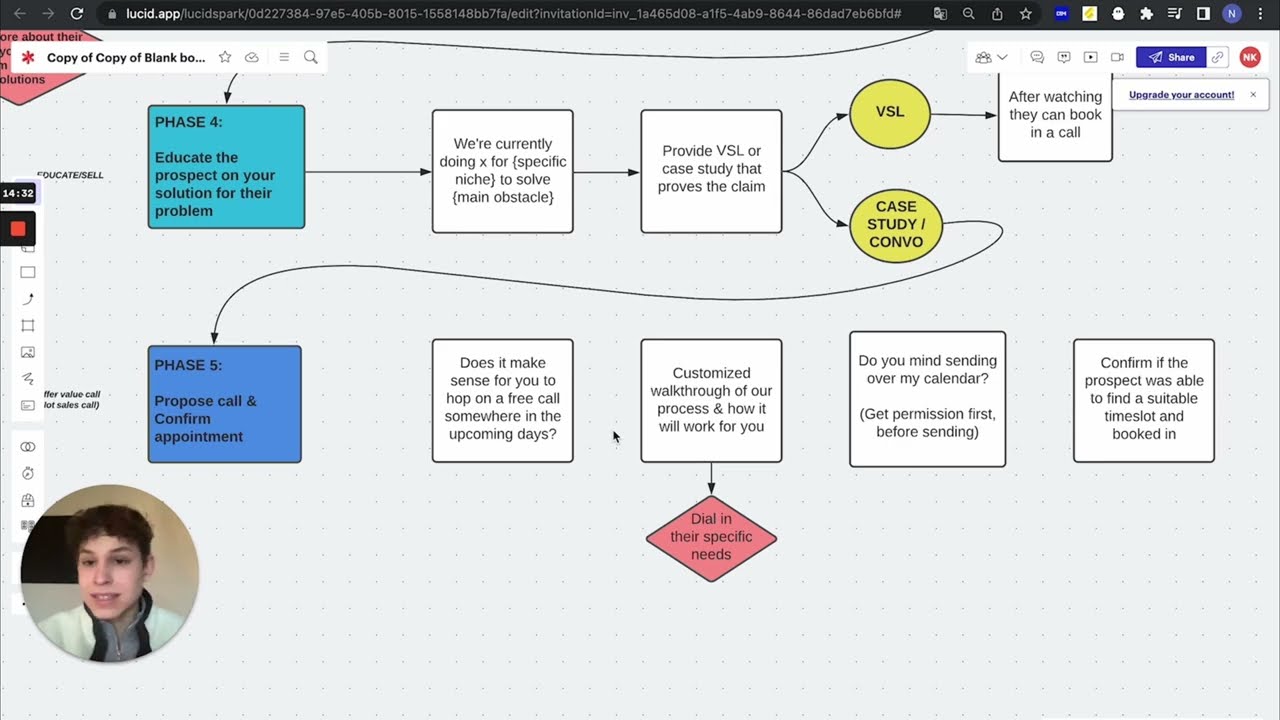Click the translate page icon
The height and width of the screenshot is (720, 1280).
(x=940, y=14)
